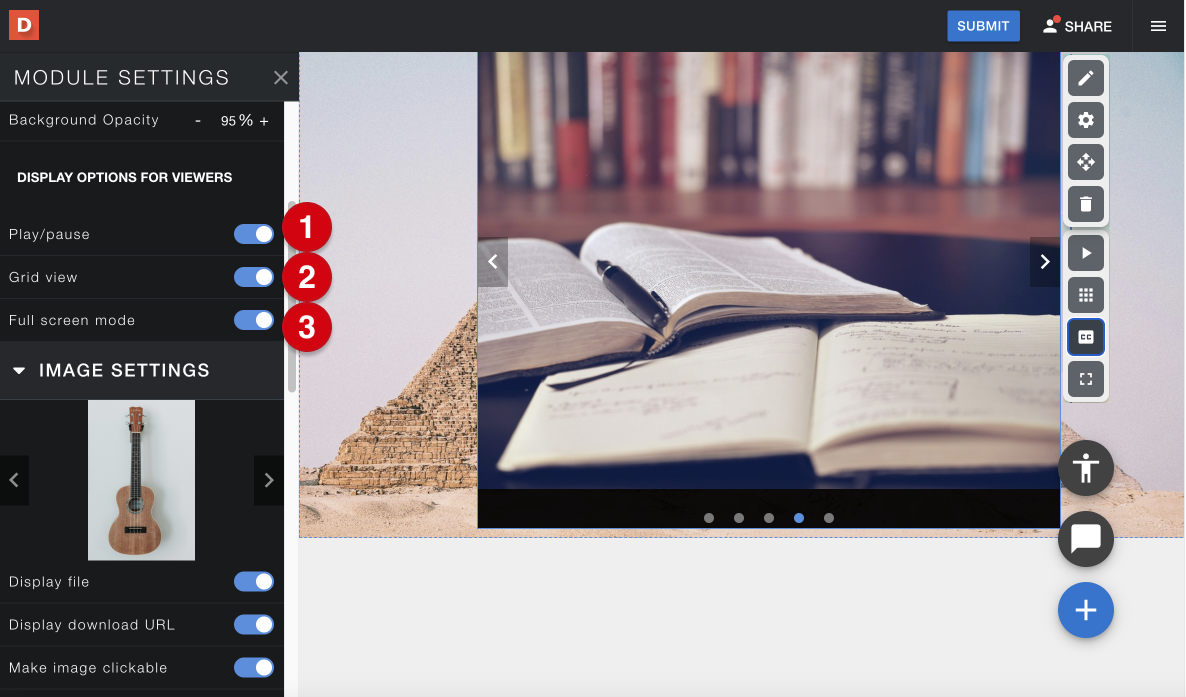Viewport: 1186px width, 697px height.
Task: Click the blue Submit button
Action: tap(983, 26)
